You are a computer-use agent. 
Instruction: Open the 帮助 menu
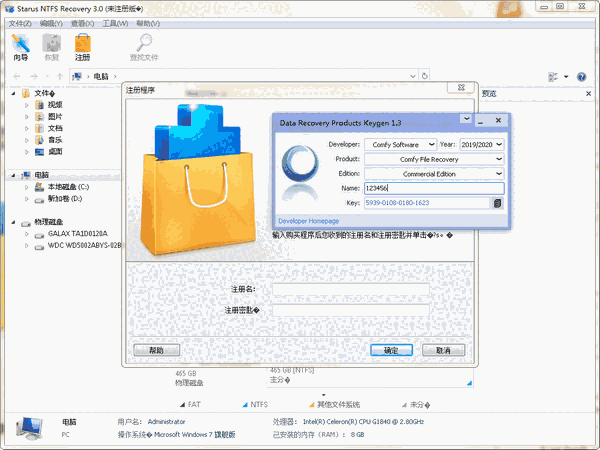point(148,23)
